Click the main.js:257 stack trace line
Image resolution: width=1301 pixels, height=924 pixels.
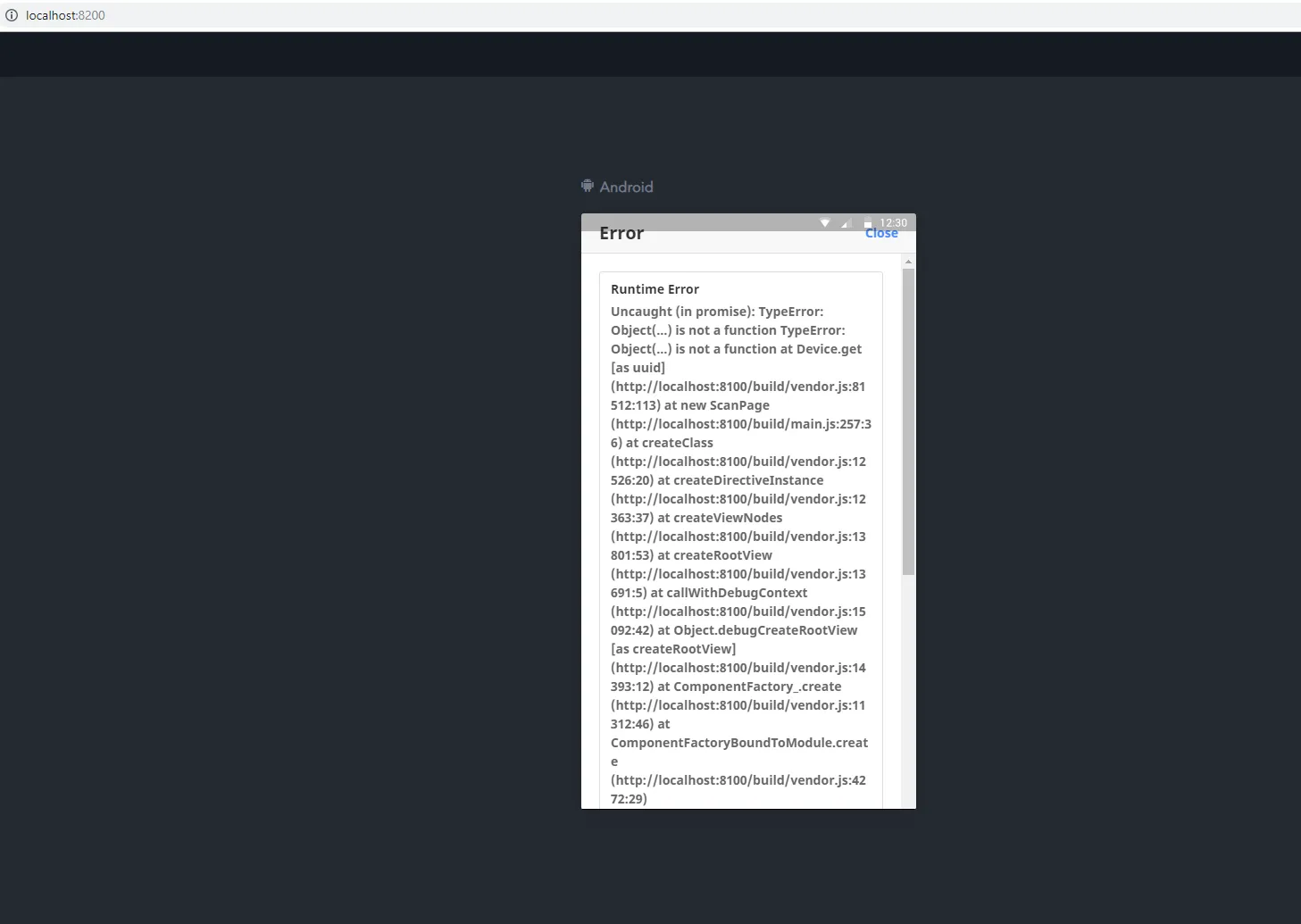pos(741,424)
